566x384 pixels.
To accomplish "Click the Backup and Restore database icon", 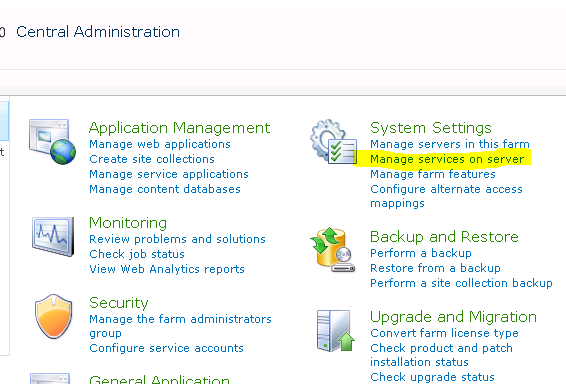I will (x=333, y=249).
